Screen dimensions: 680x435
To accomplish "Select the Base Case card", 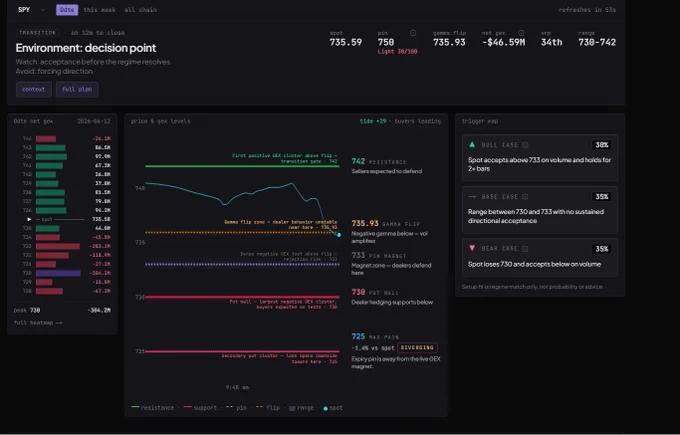I will [x=539, y=210].
